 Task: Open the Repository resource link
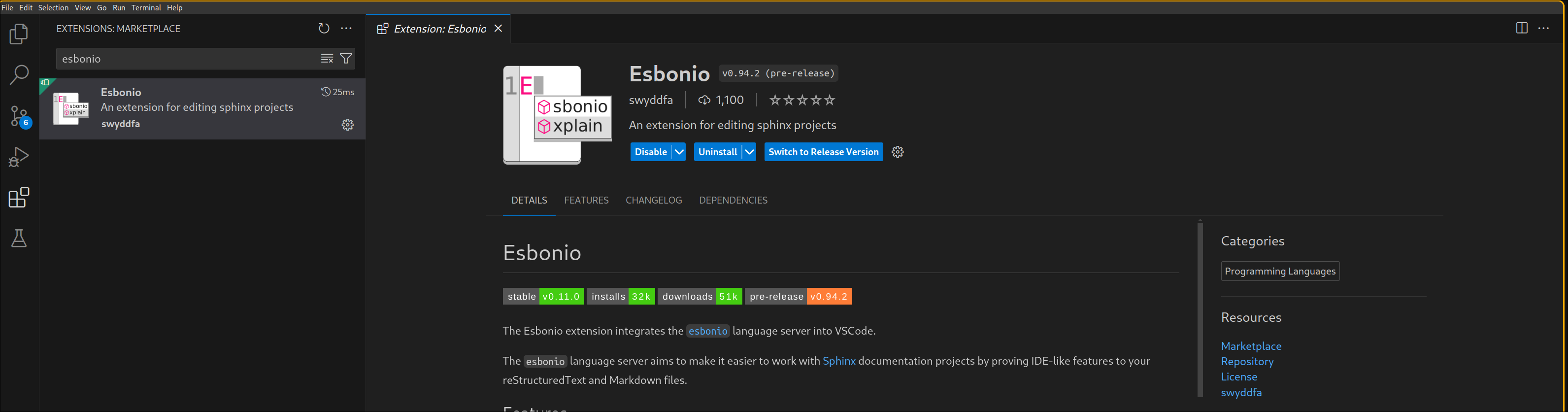(x=1247, y=362)
